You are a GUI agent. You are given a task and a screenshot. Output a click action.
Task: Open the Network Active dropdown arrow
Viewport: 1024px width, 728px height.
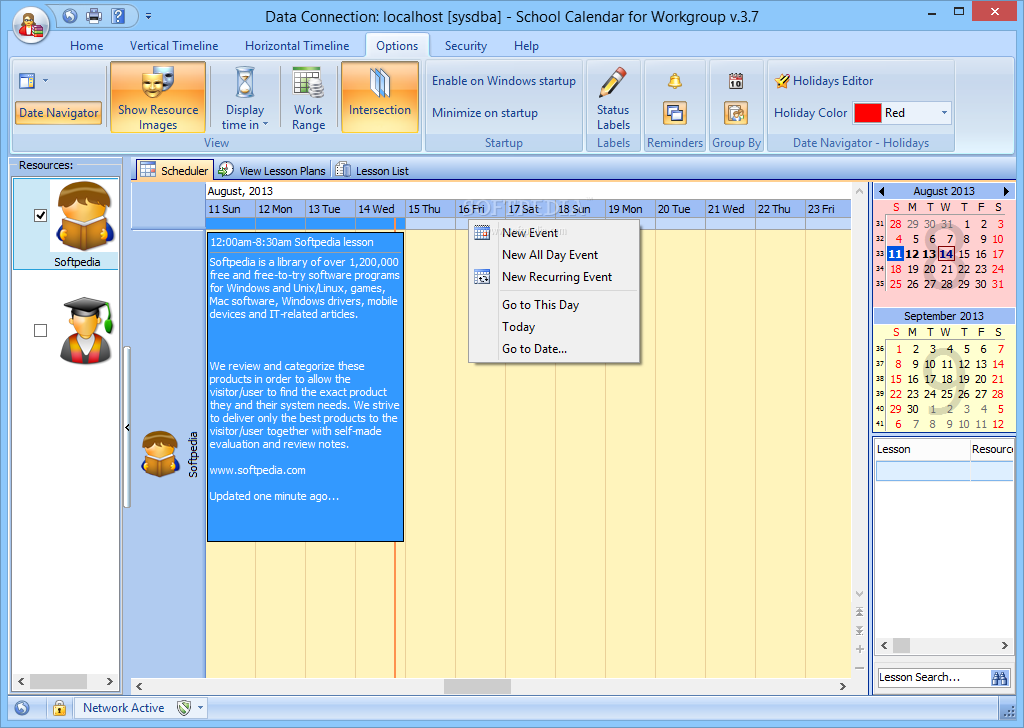tap(200, 708)
